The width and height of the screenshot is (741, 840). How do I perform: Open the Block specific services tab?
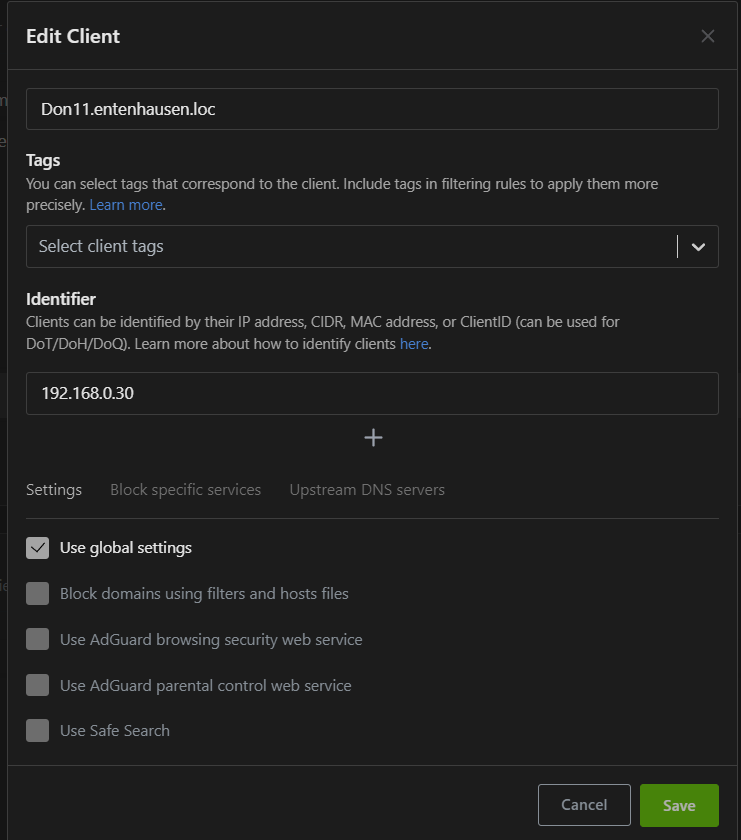185,490
